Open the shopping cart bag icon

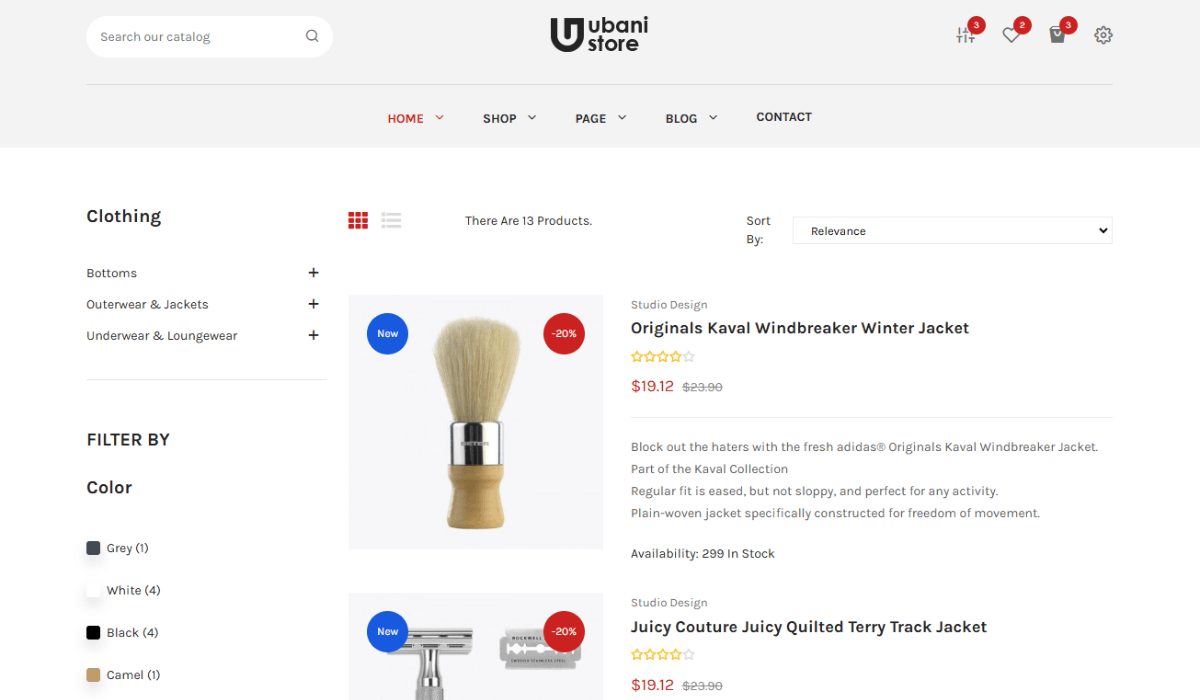pyautogui.click(x=1057, y=35)
